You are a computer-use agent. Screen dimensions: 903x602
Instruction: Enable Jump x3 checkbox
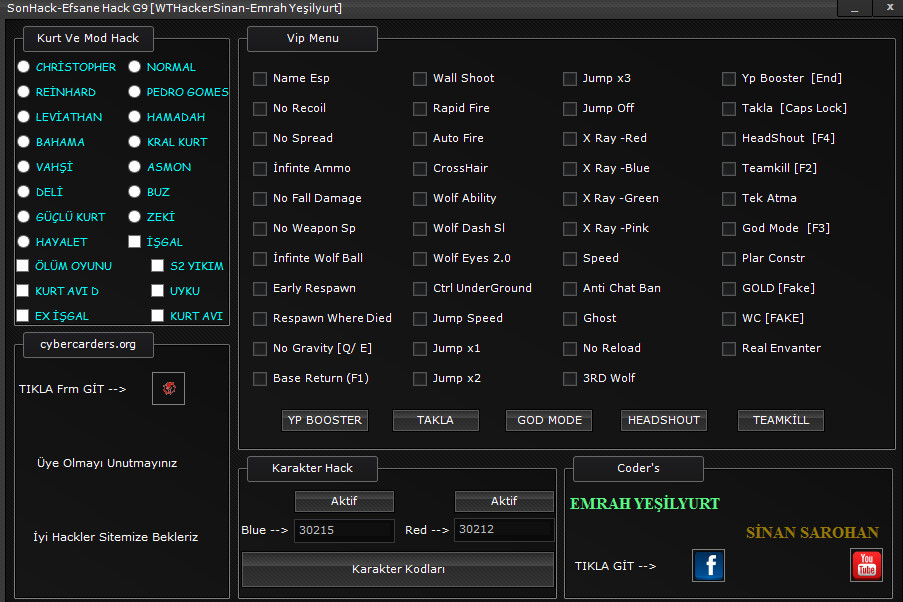tap(570, 78)
